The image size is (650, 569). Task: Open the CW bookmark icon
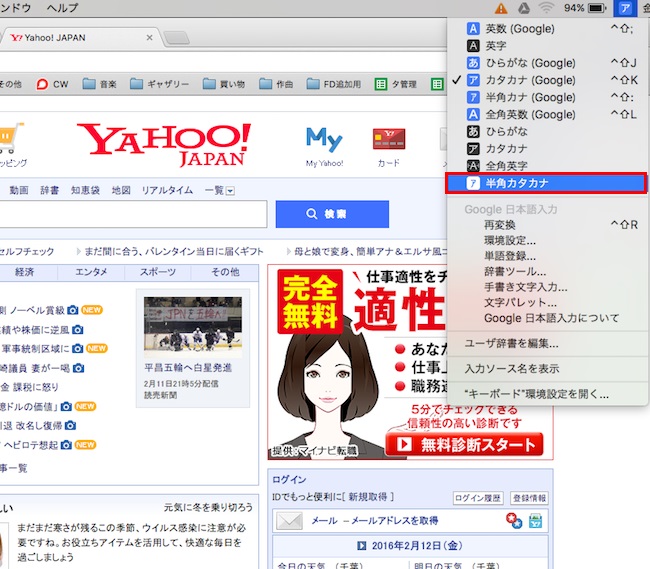42,84
